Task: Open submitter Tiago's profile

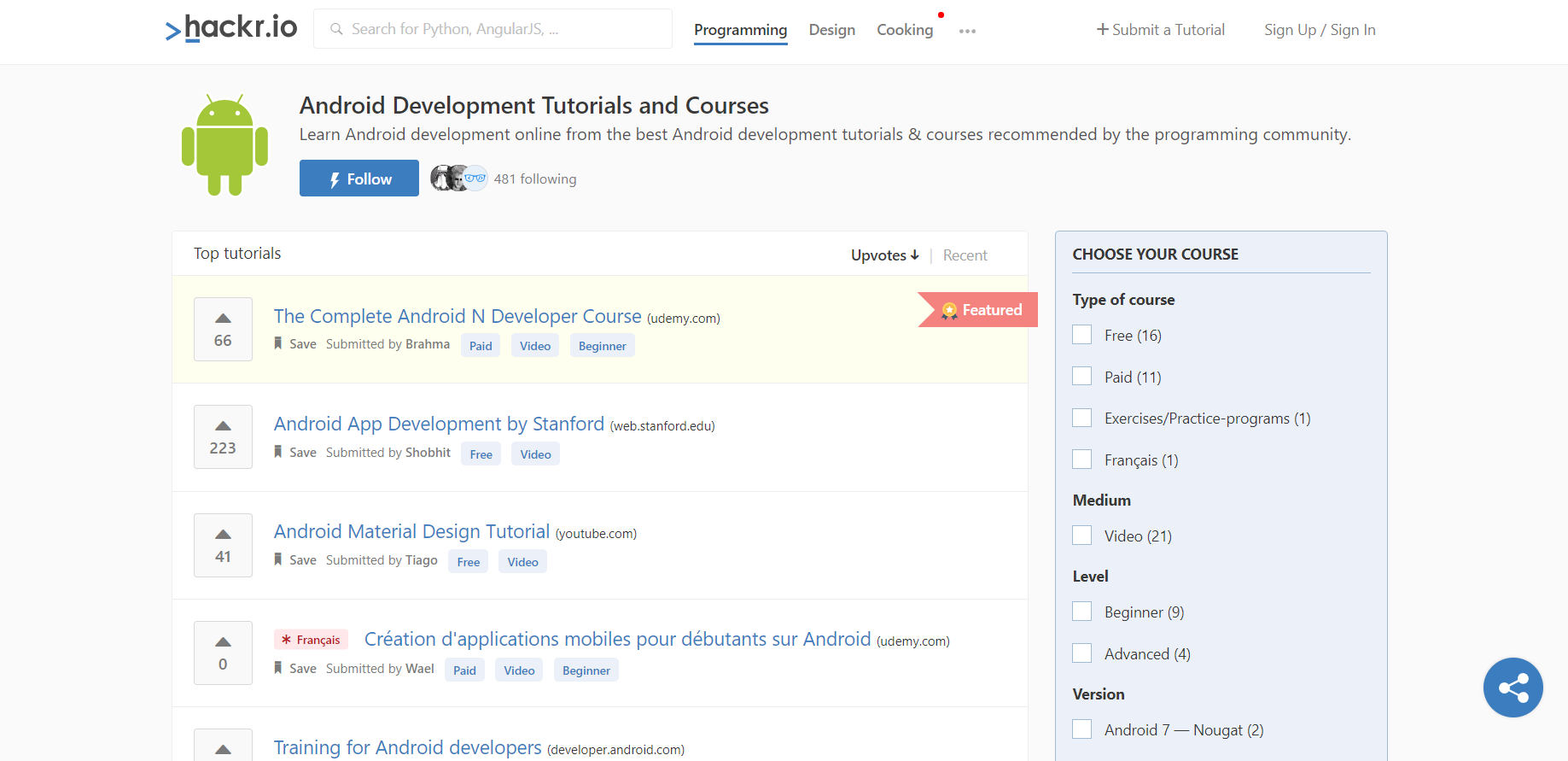Action: 422,560
